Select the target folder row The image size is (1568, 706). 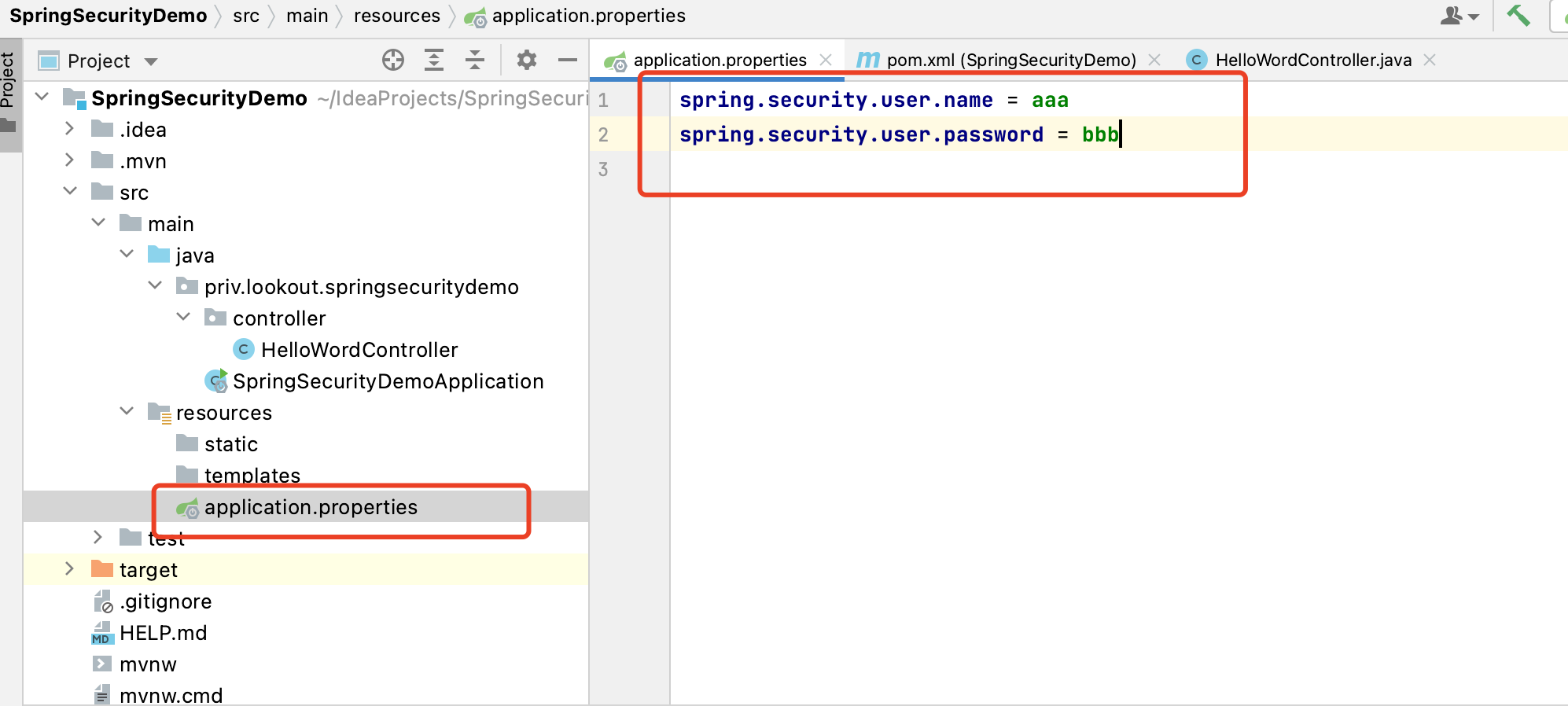(x=306, y=570)
